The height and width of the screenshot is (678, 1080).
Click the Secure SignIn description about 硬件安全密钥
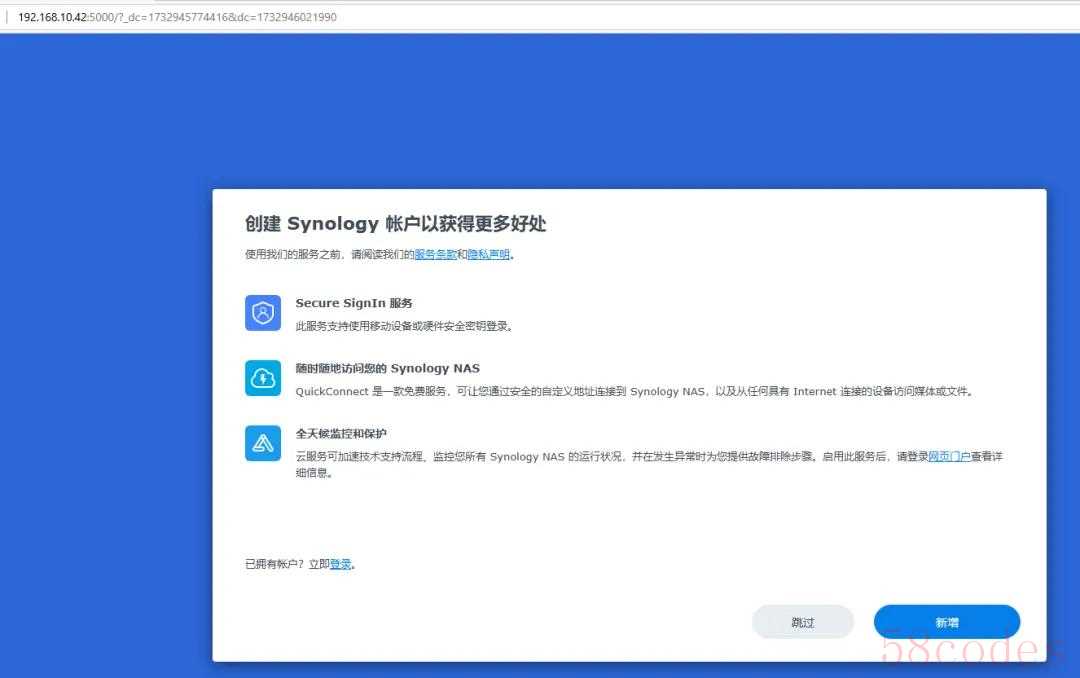pyautogui.click(x=404, y=326)
